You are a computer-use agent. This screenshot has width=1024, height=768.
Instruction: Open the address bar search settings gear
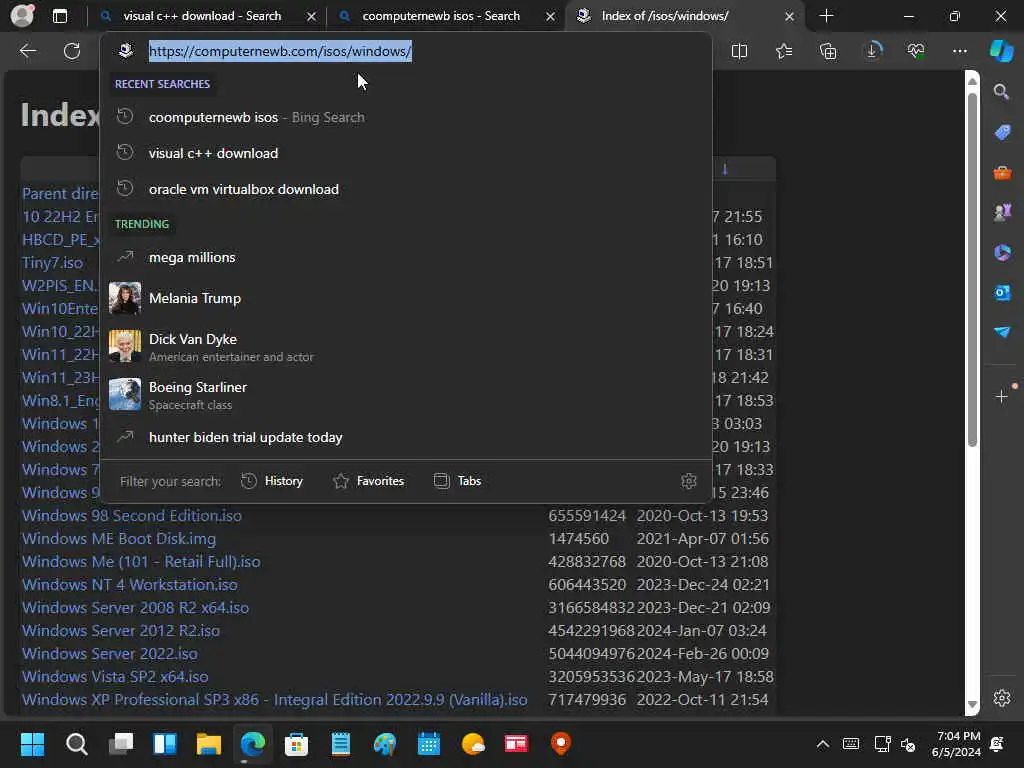pyautogui.click(x=689, y=481)
